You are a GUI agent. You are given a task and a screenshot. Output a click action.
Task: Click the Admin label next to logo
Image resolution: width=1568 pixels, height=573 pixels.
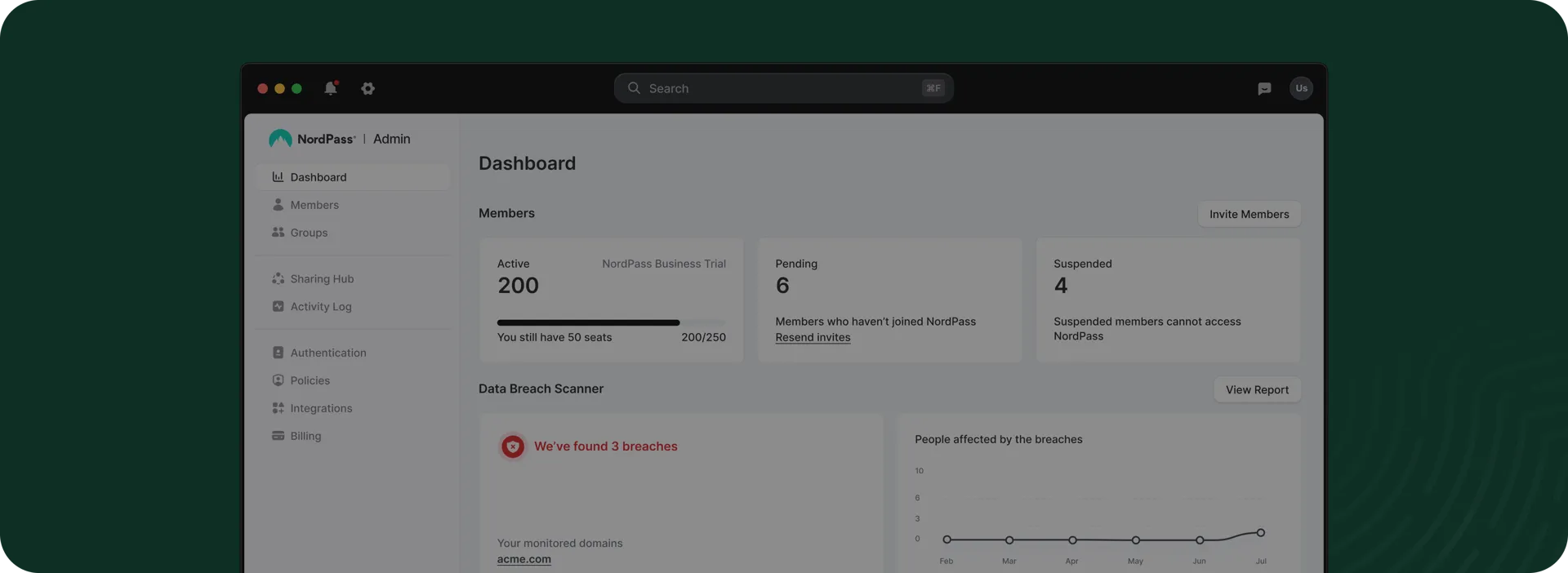click(x=392, y=139)
